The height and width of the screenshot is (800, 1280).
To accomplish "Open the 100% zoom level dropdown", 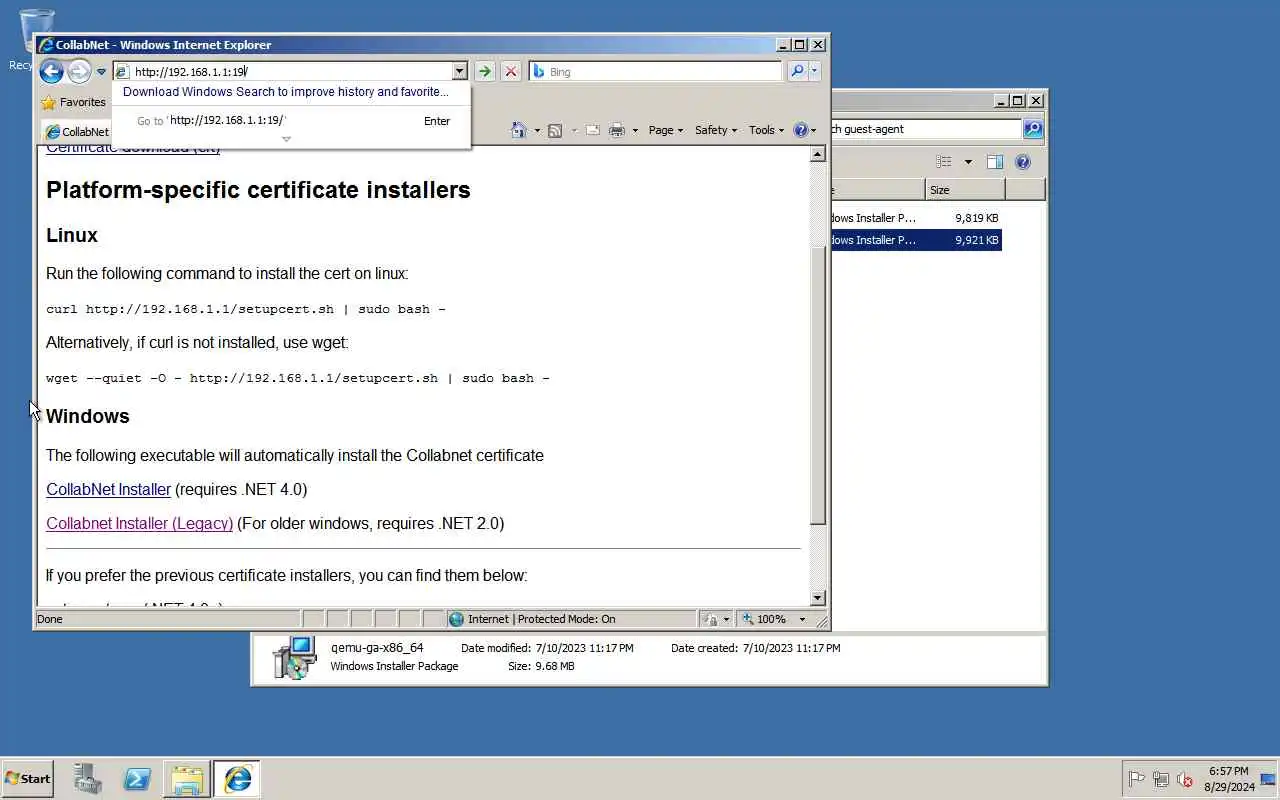I will tap(802, 619).
